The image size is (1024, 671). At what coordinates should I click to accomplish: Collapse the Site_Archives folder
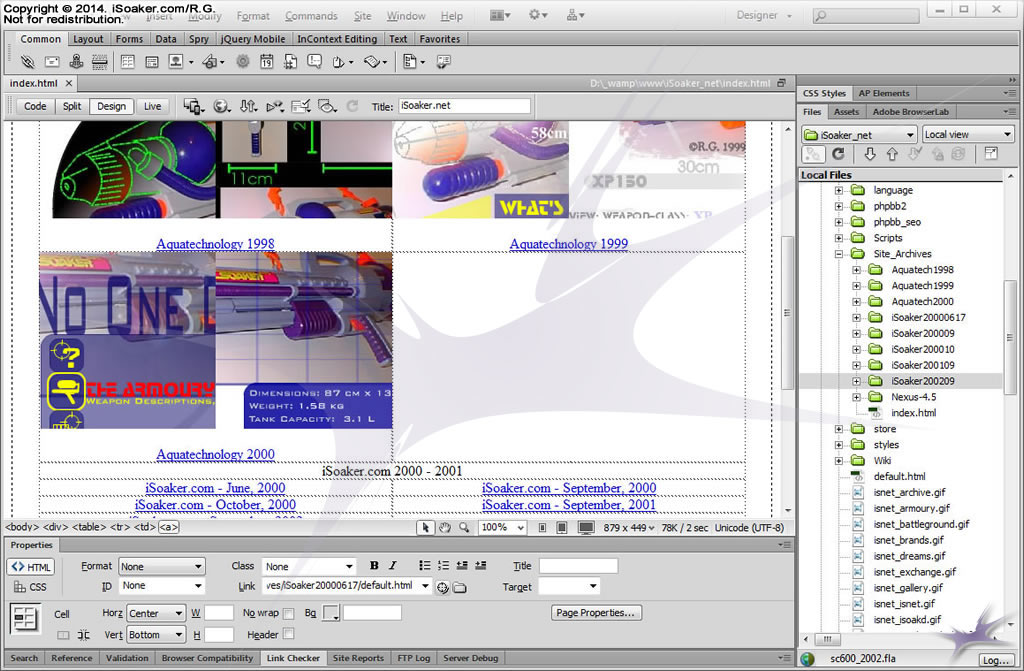tap(839, 254)
